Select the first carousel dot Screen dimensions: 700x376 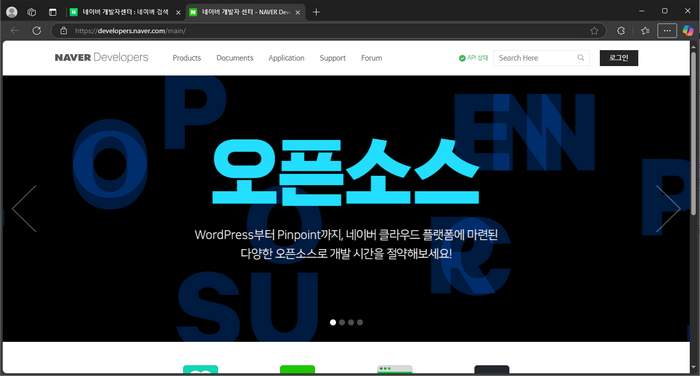(x=333, y=322)
